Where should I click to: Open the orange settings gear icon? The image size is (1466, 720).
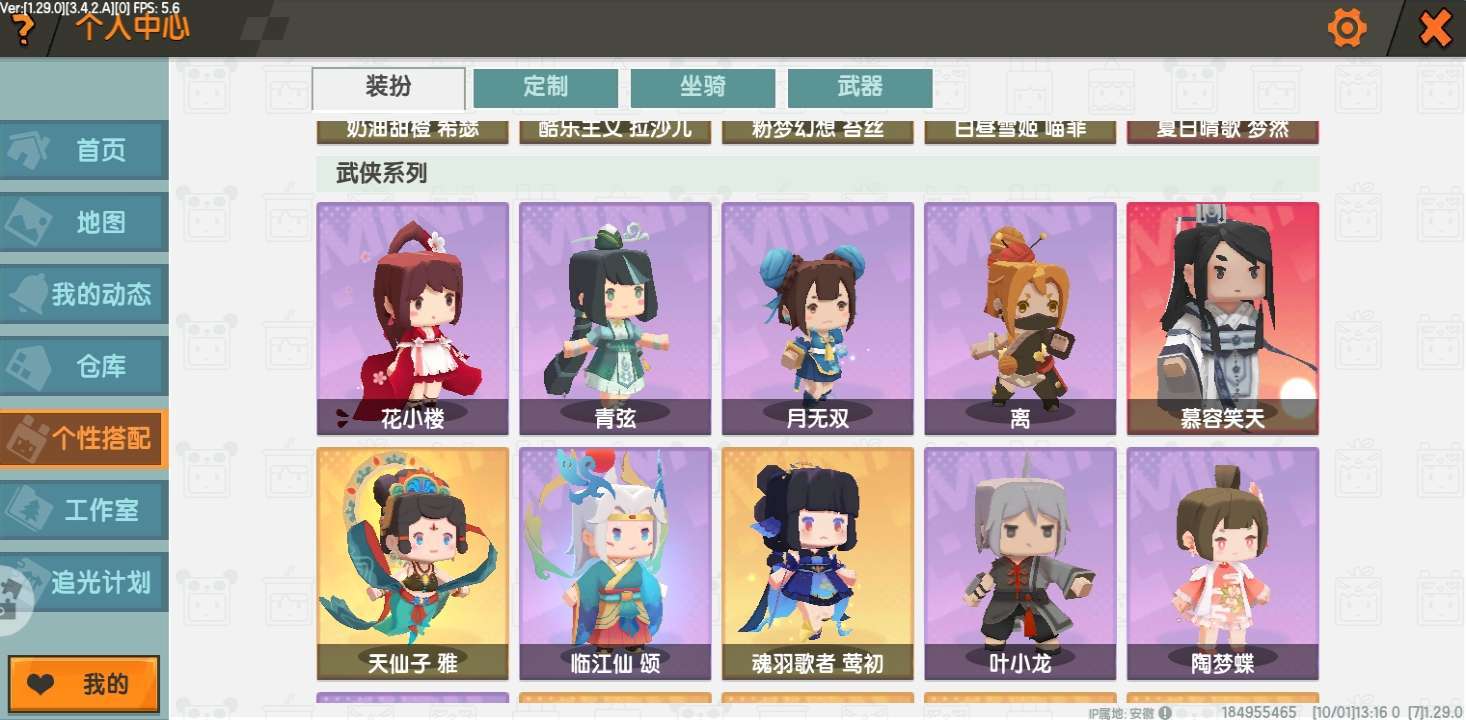1347,28
